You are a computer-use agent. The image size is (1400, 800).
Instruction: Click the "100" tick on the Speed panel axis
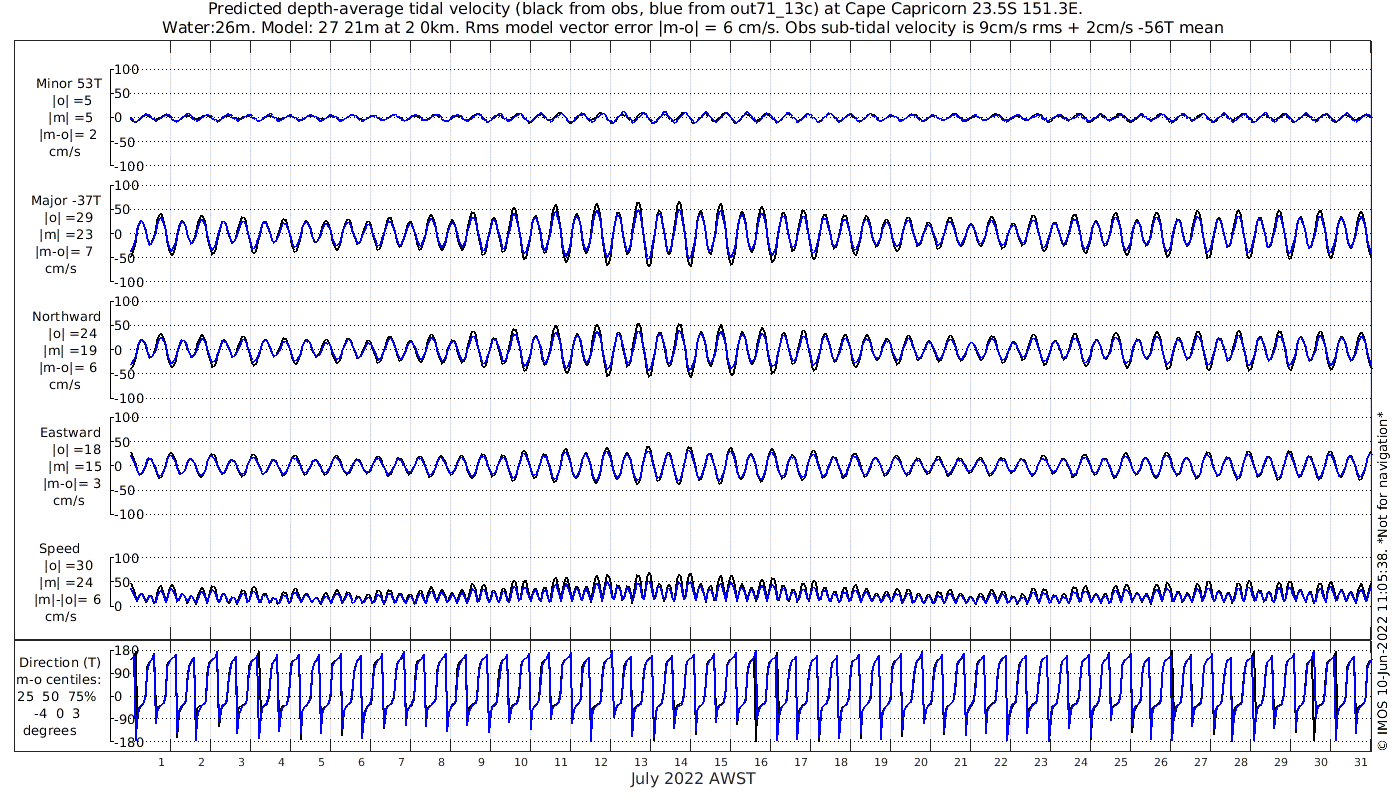(x=127, y=558)
